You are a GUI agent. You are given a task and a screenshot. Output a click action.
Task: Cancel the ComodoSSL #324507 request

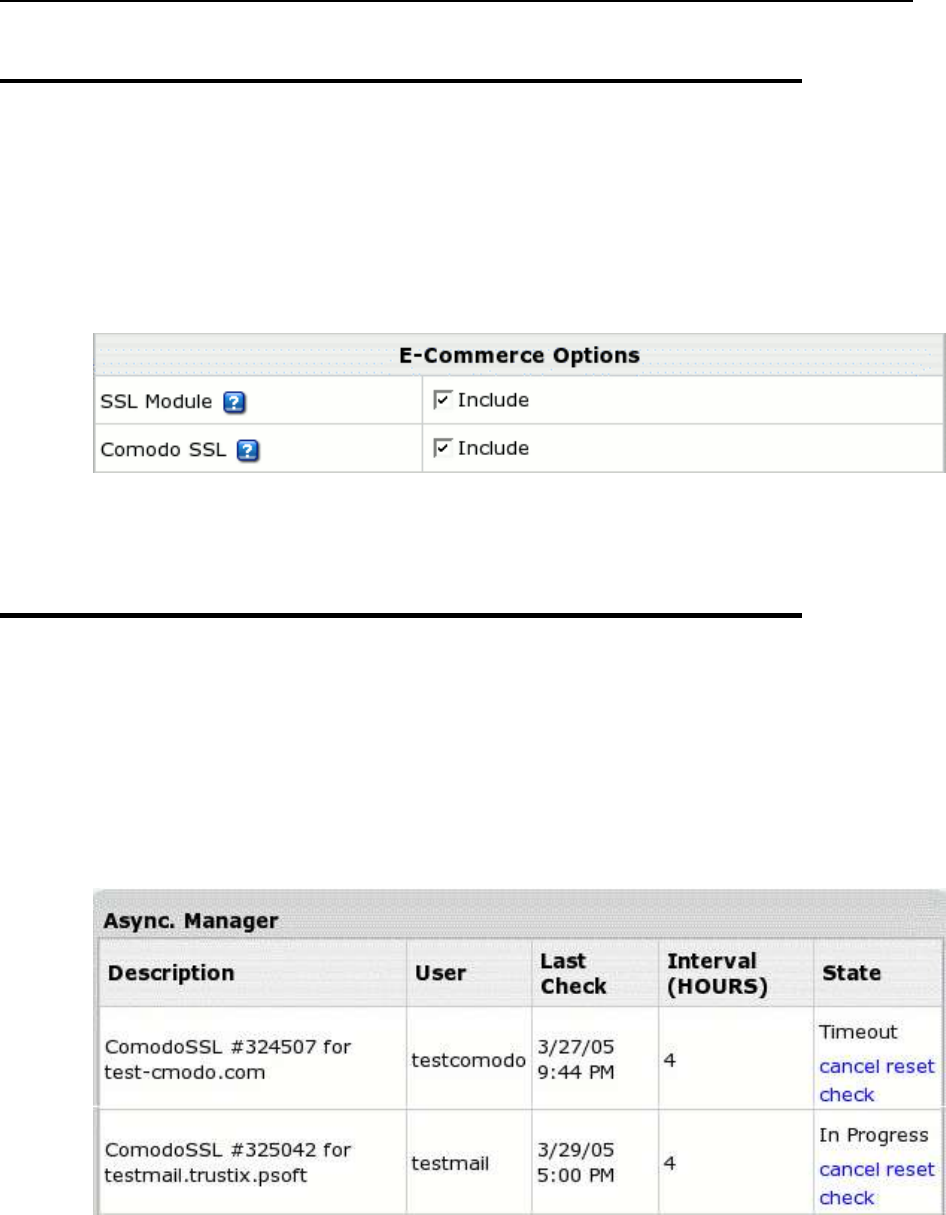point(850,1066)
